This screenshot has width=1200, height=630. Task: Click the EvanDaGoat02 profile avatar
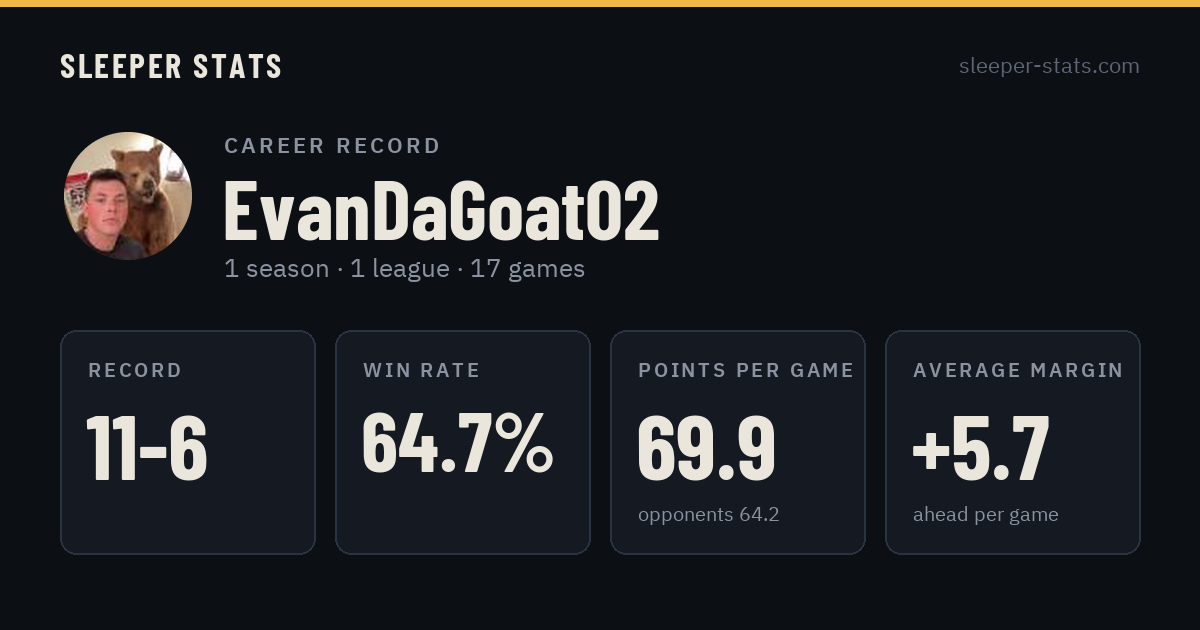click(128, 196)
